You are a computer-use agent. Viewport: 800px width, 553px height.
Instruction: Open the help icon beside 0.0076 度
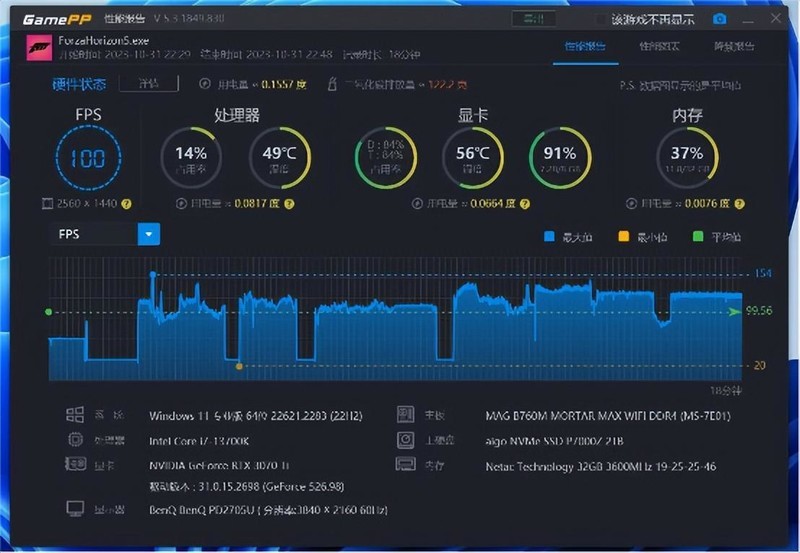tap(739, 204)
